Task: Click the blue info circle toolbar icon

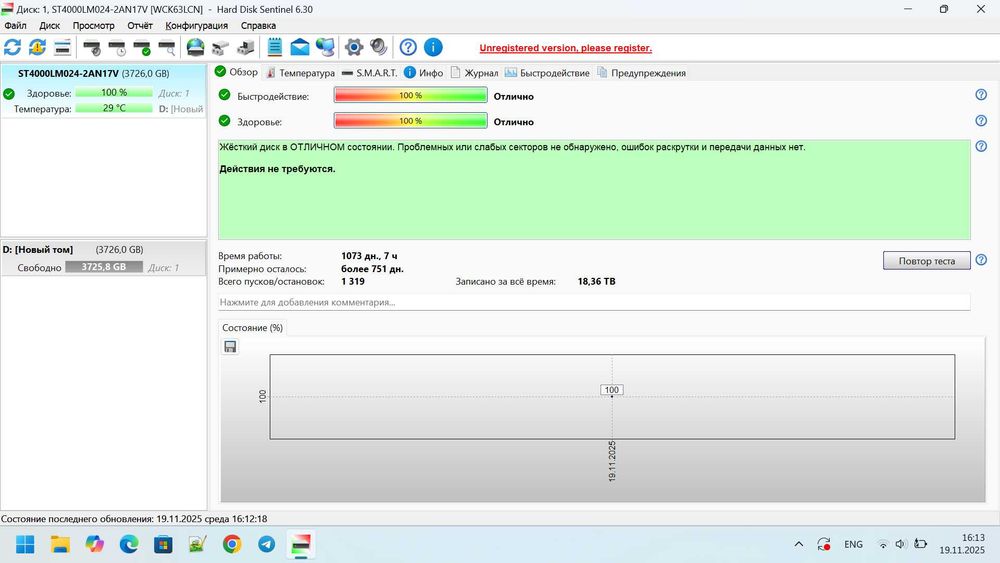Action: pyautogui.click(x=433, y=47)
